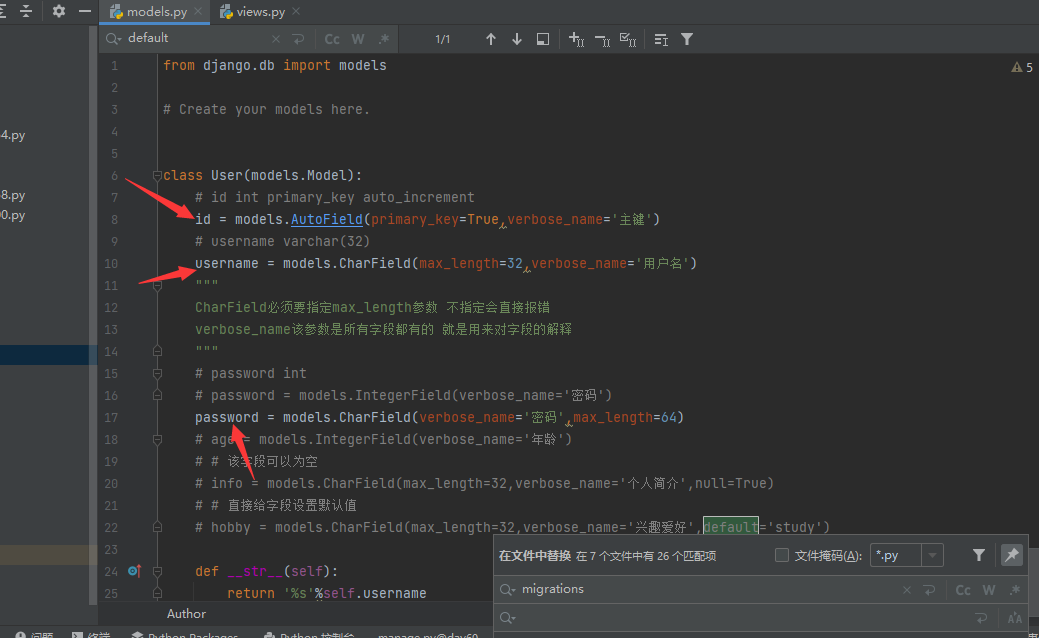Viewport: 1039px width, 638px height.
Task: Click overriding method gutter icon line 24
Action: tap(135, 570)
